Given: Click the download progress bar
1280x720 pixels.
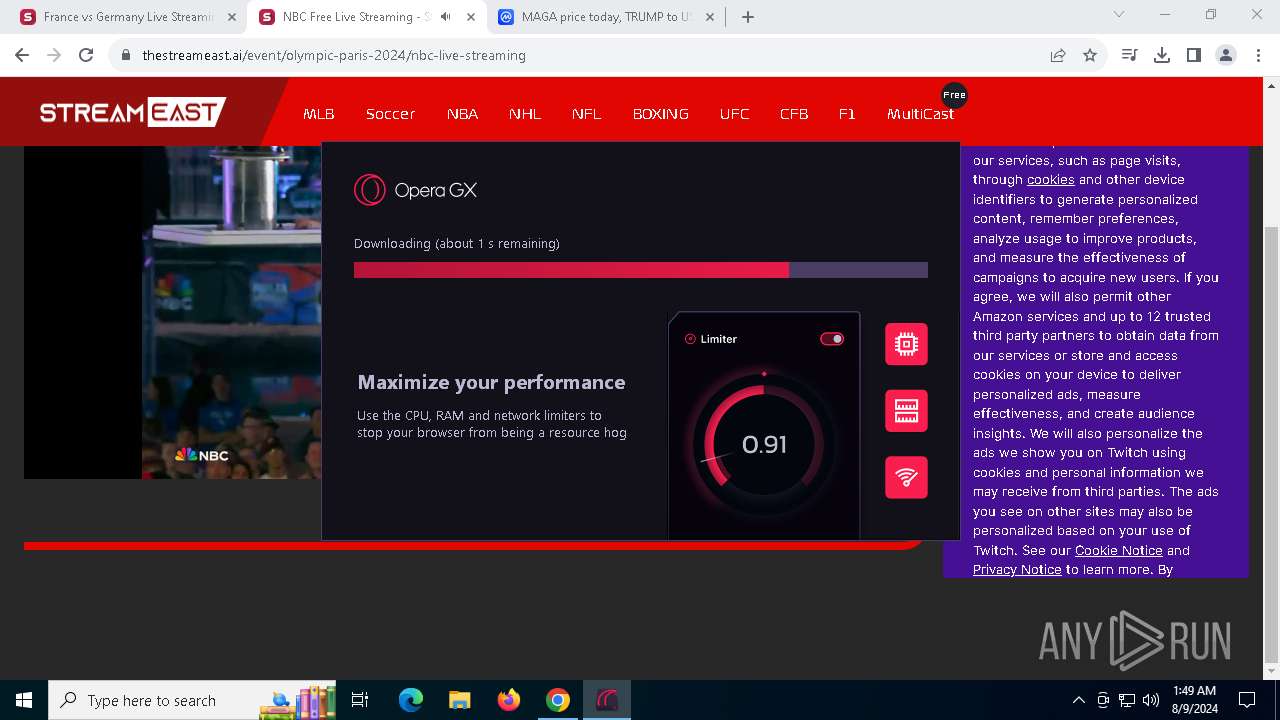Looking at the screenshot, I should click(x=641, y=270).
